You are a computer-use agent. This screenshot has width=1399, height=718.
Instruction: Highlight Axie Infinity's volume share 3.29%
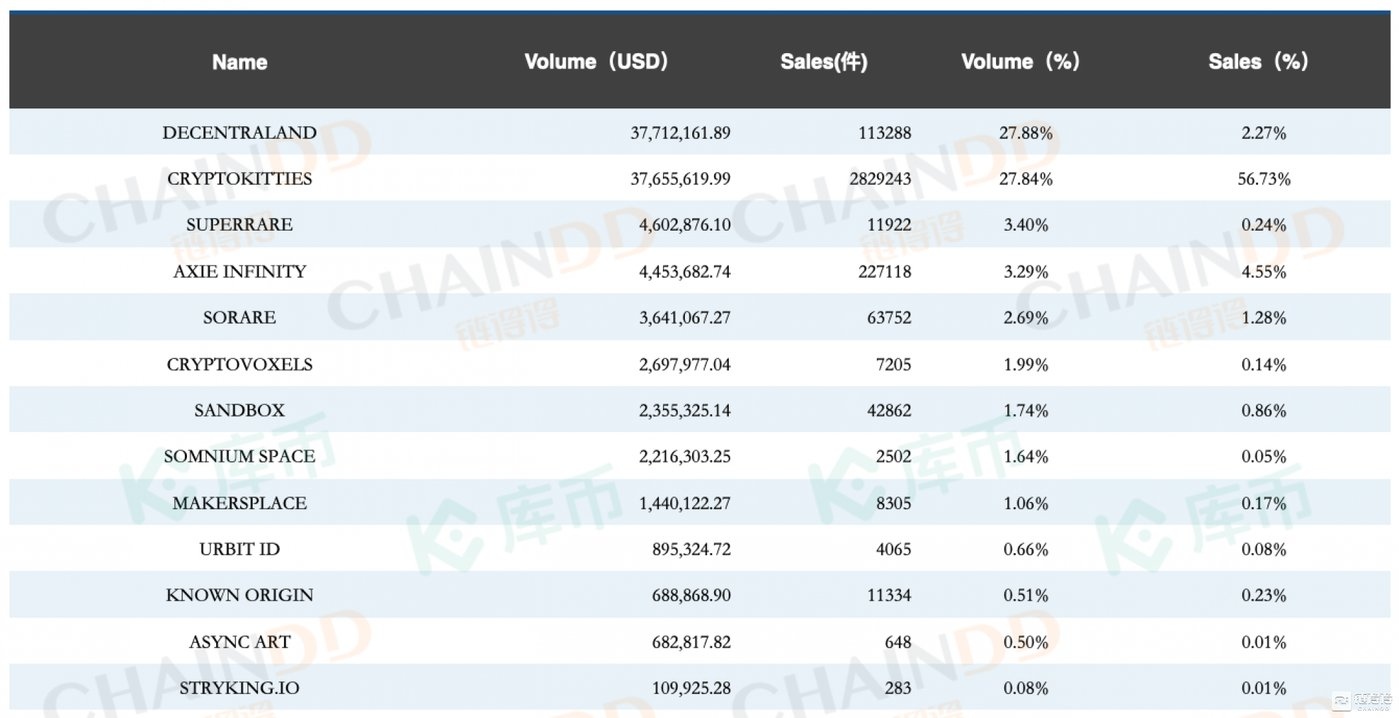(x=1026, y=272)
